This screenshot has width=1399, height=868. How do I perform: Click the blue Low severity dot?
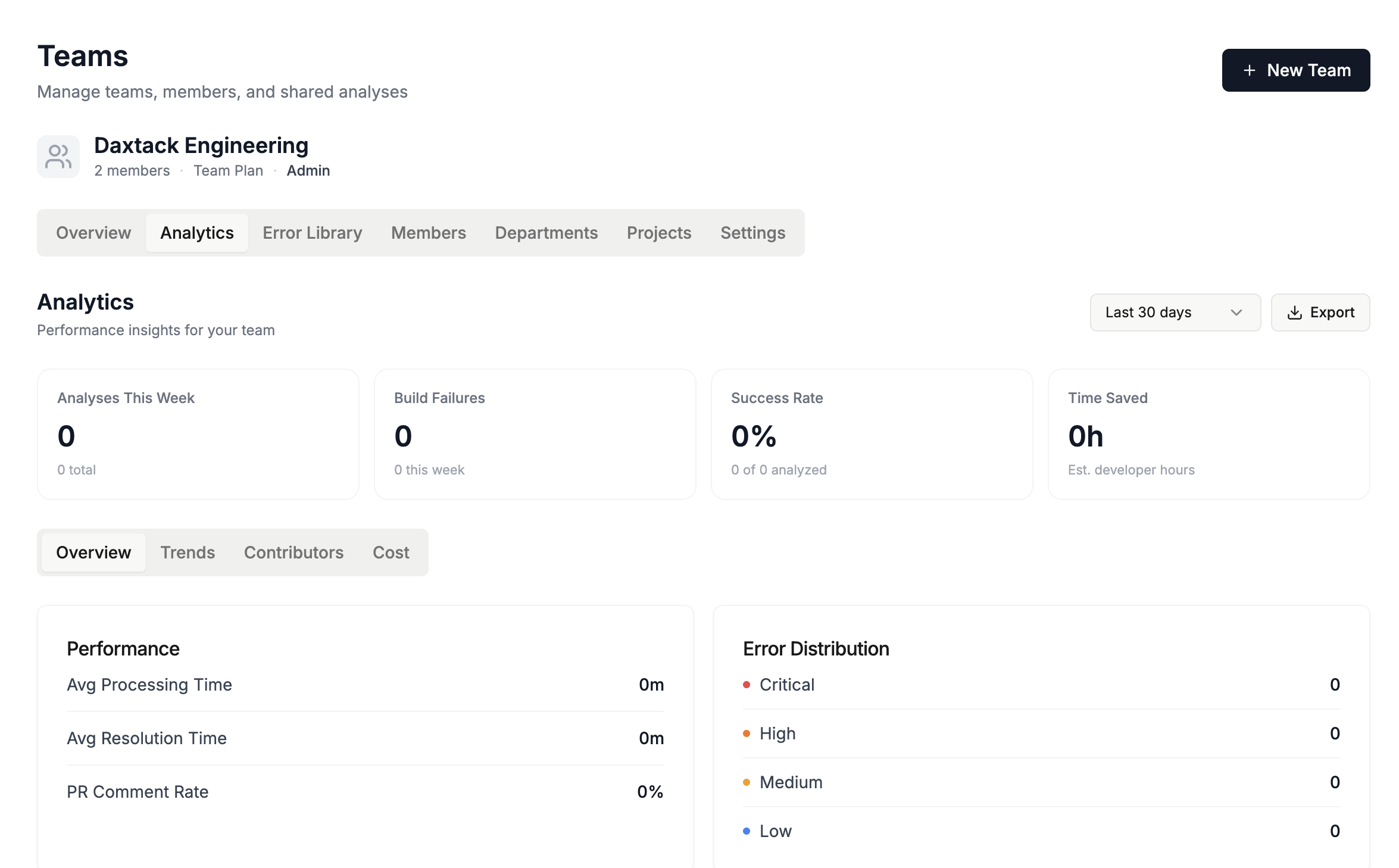point(747,831)
